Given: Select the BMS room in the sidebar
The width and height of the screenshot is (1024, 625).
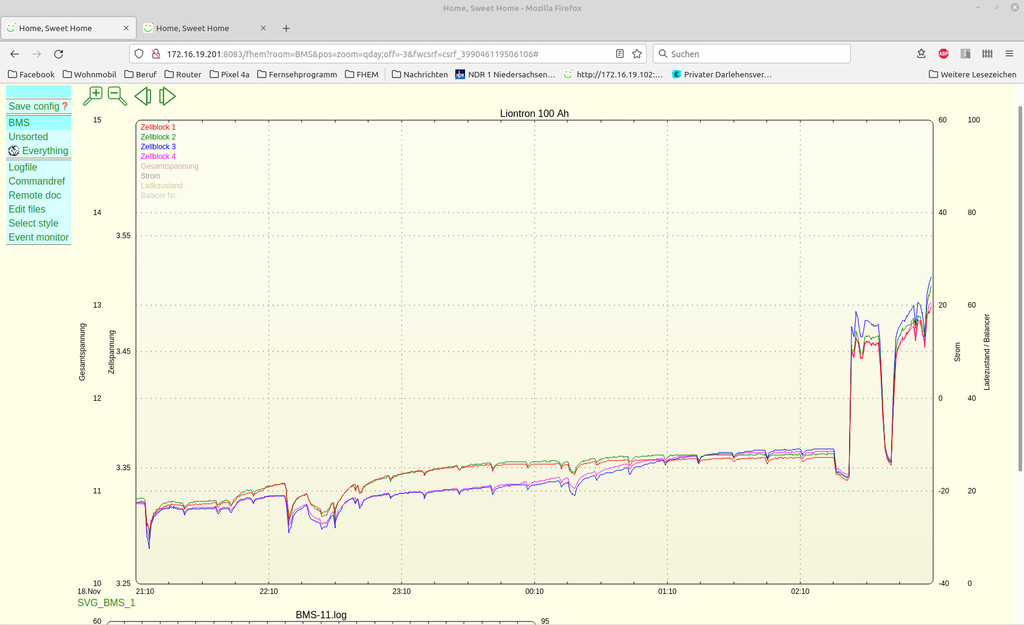Looking at the screenshot, I should pos(19,123).
